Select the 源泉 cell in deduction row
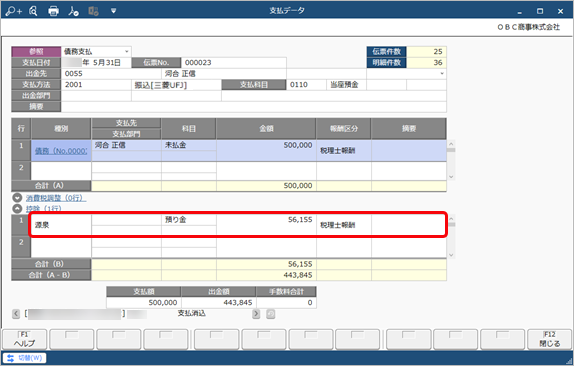The width and height of the screenshot is (574, 366). [61, 225]
